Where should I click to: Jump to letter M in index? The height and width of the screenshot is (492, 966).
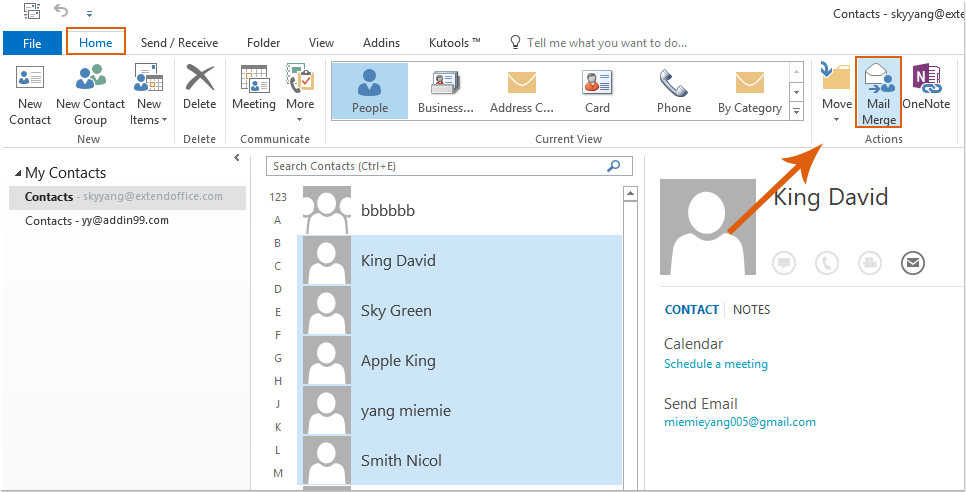278,473
